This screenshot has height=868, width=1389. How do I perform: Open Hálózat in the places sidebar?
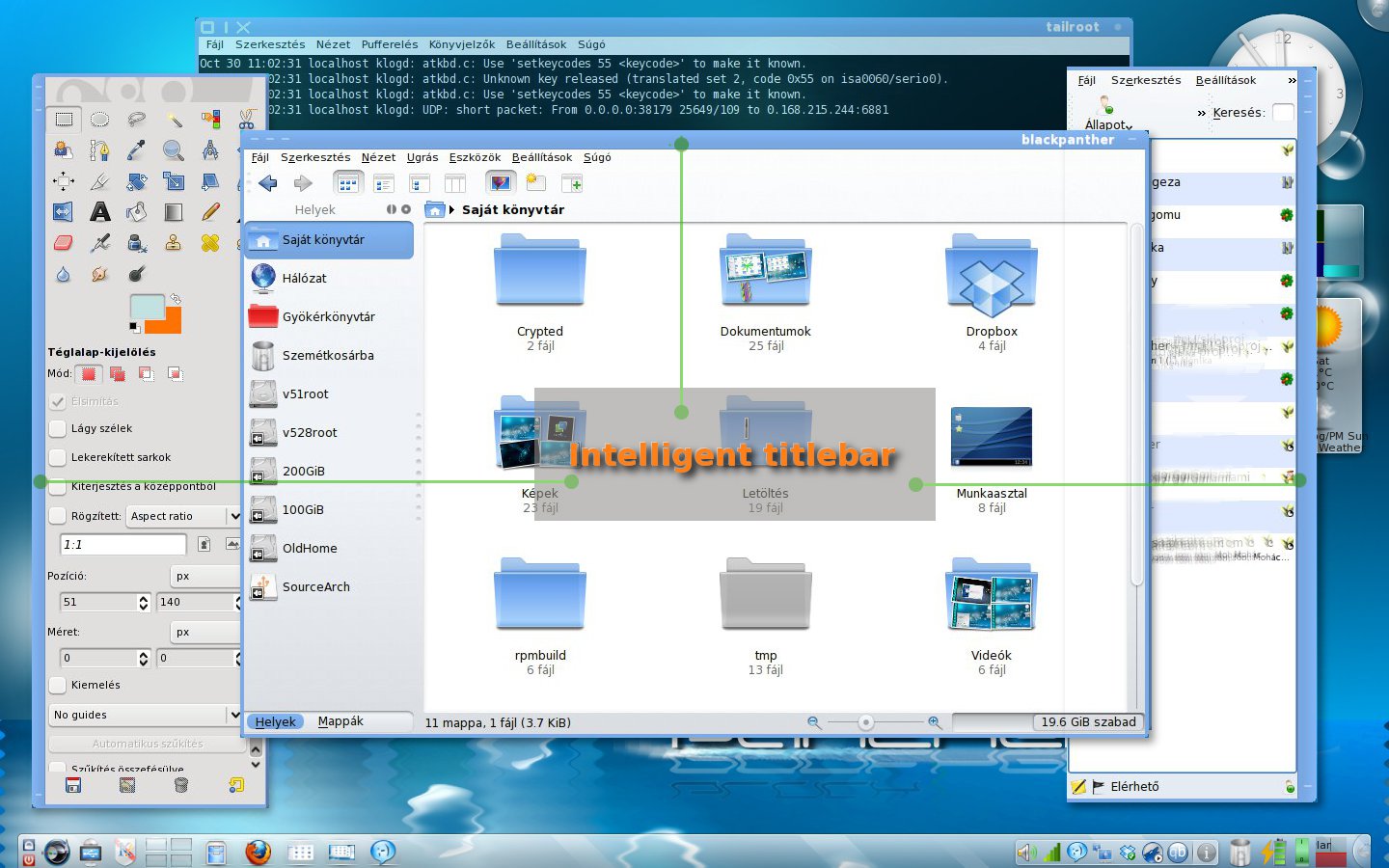coord(330,278)
